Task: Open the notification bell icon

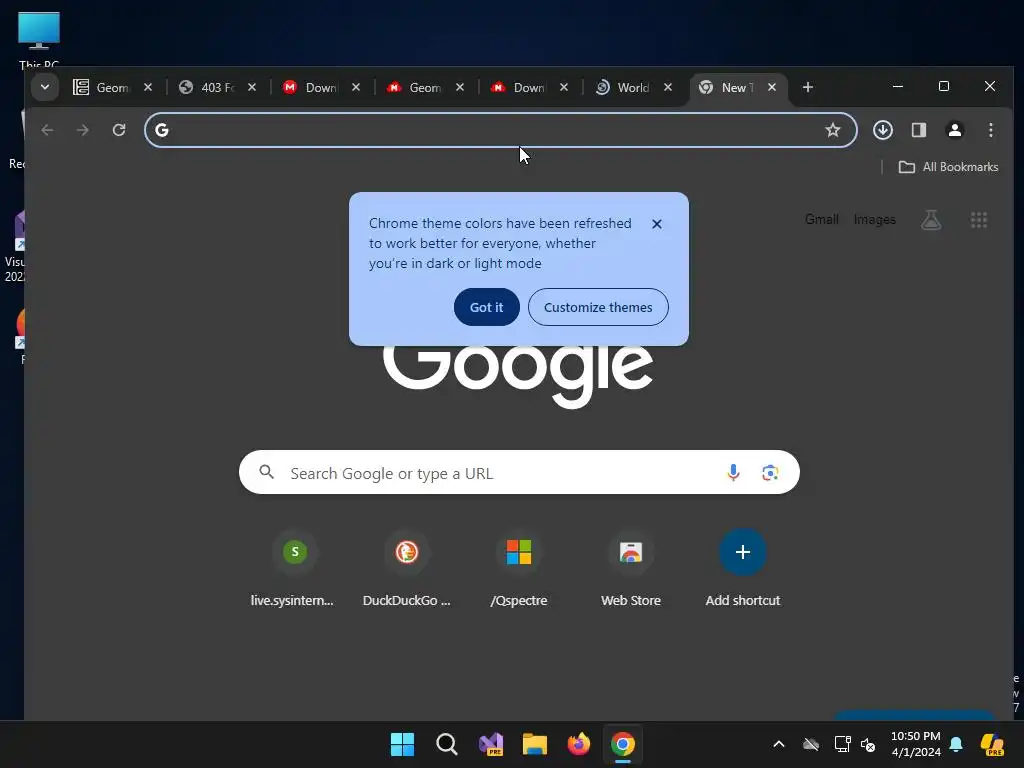Action: pyautogui.click(x=956, y=744)
